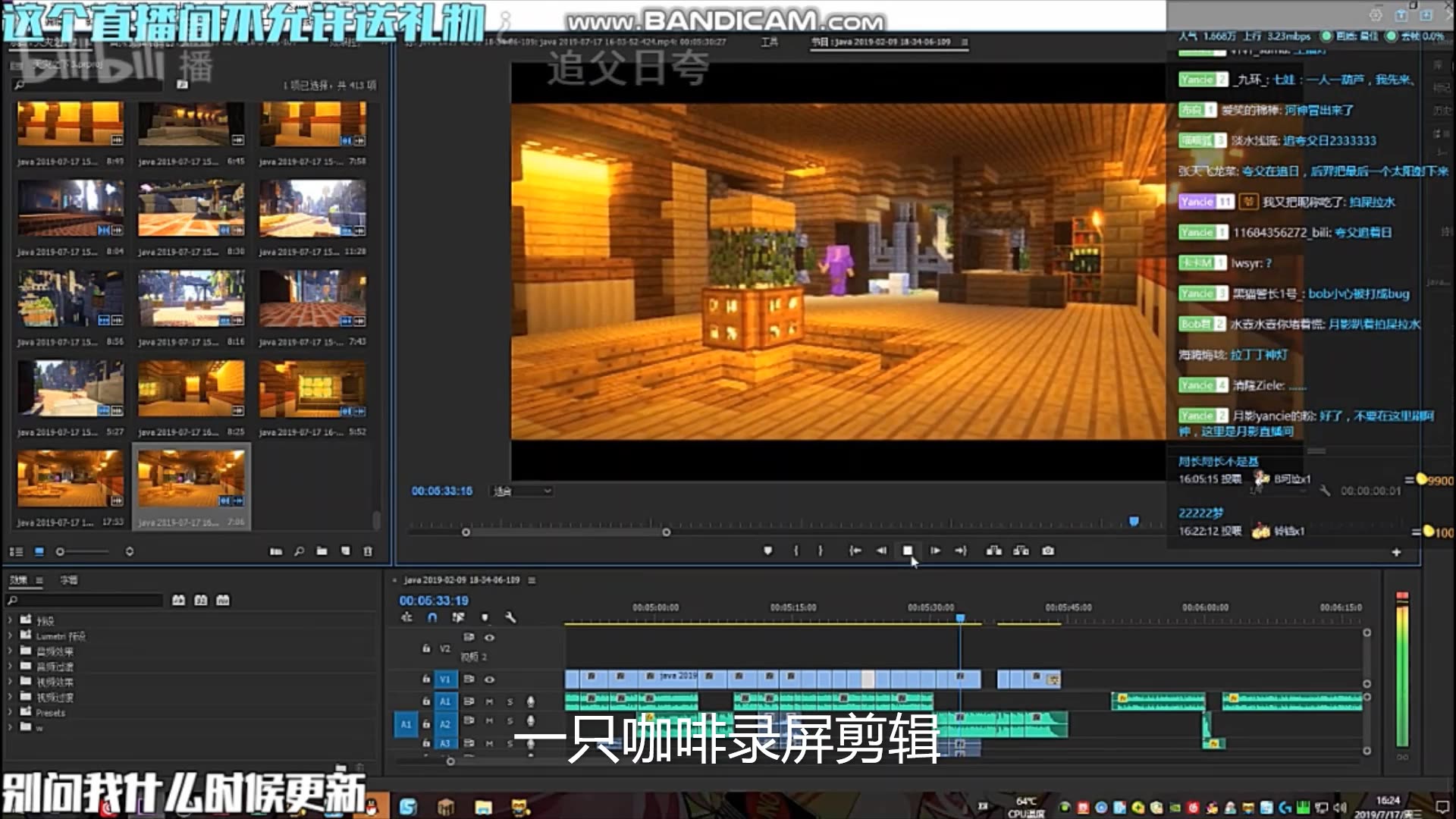Select clip thumbnail with duration 11:28

[x=312, y=208]
